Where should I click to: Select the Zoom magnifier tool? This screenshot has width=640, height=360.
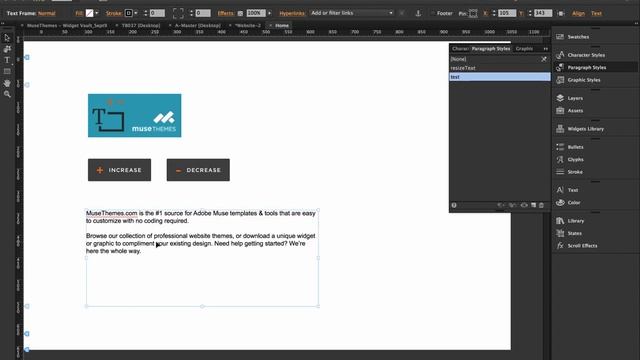[7, 94]
